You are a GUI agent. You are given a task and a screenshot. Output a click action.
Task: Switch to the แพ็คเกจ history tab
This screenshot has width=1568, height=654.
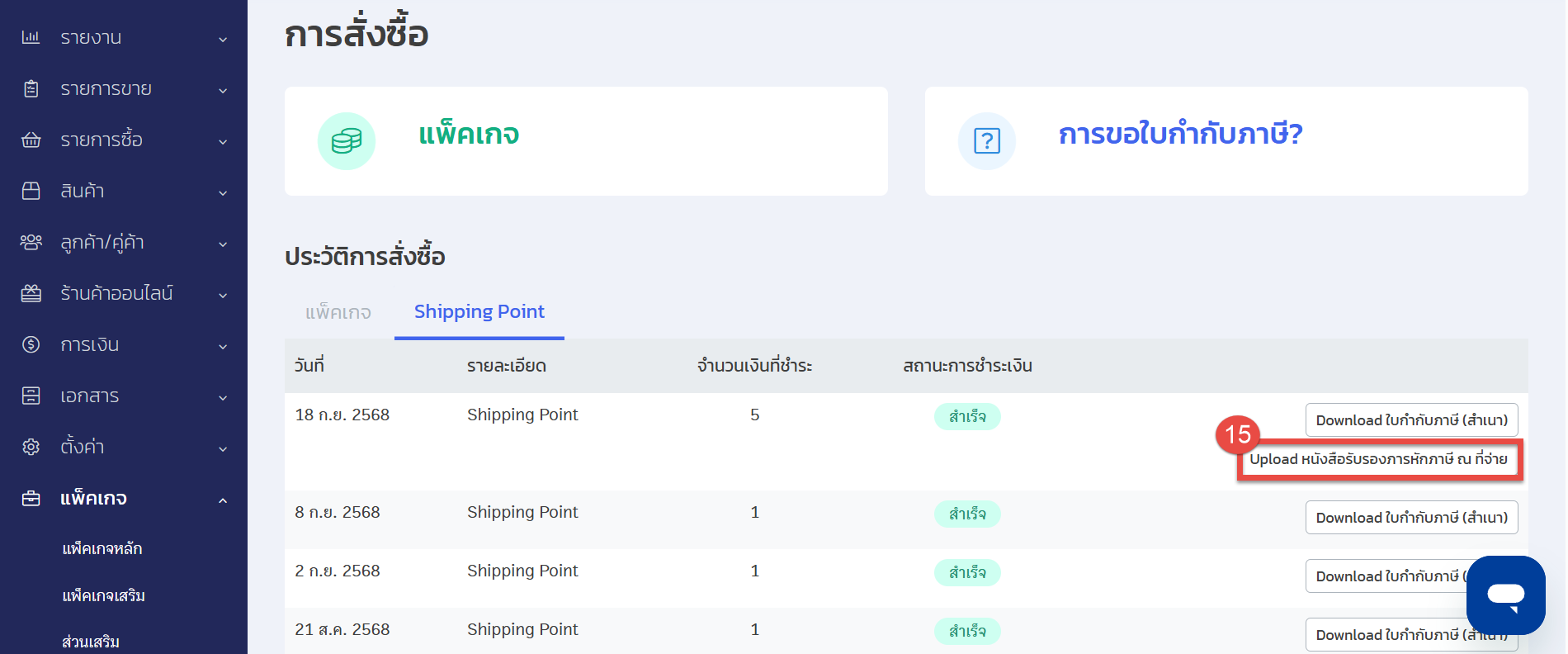point(338,313)
